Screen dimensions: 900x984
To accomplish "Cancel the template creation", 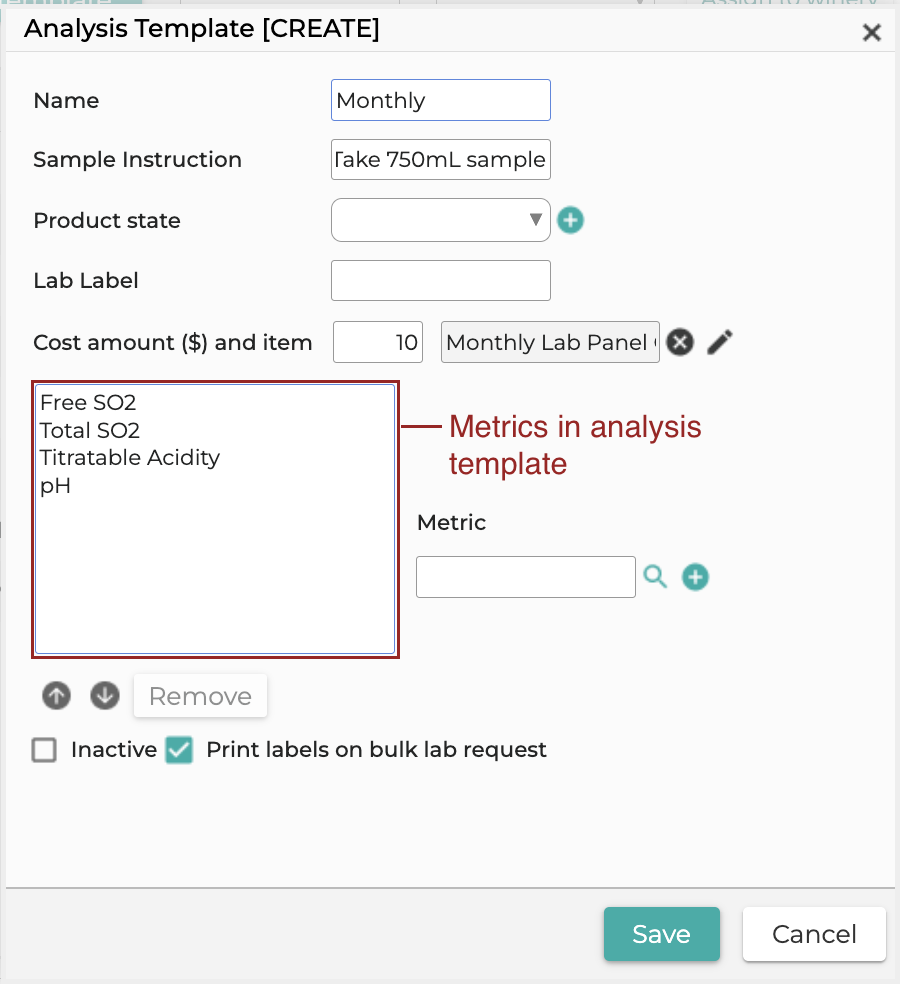I will (x=814, y=934).
